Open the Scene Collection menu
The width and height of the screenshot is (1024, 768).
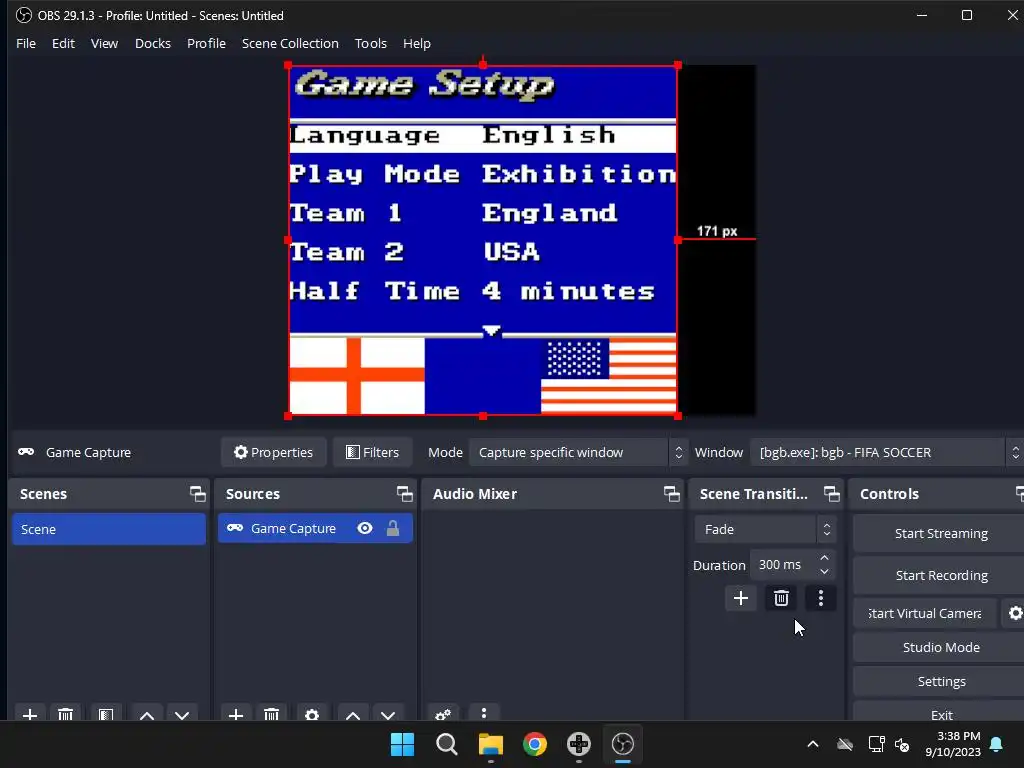290,43
